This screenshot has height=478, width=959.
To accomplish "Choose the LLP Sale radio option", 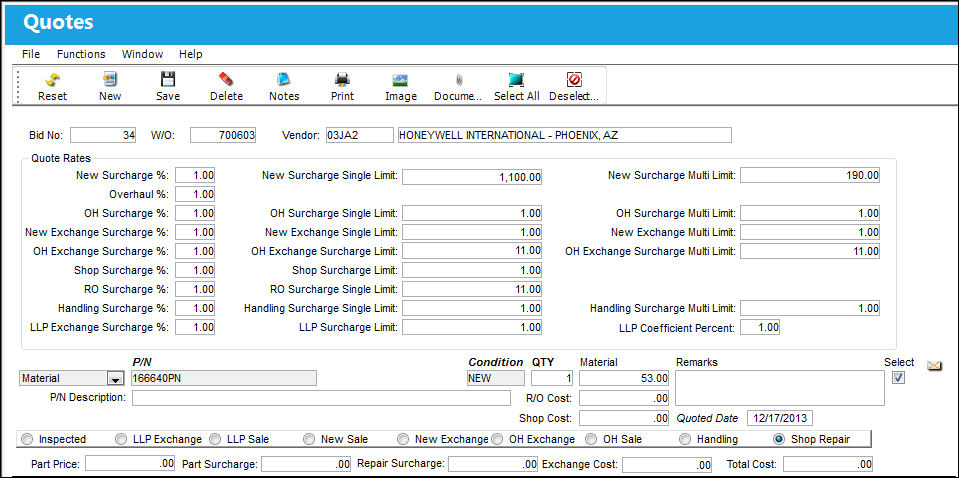I will point(215,439).
